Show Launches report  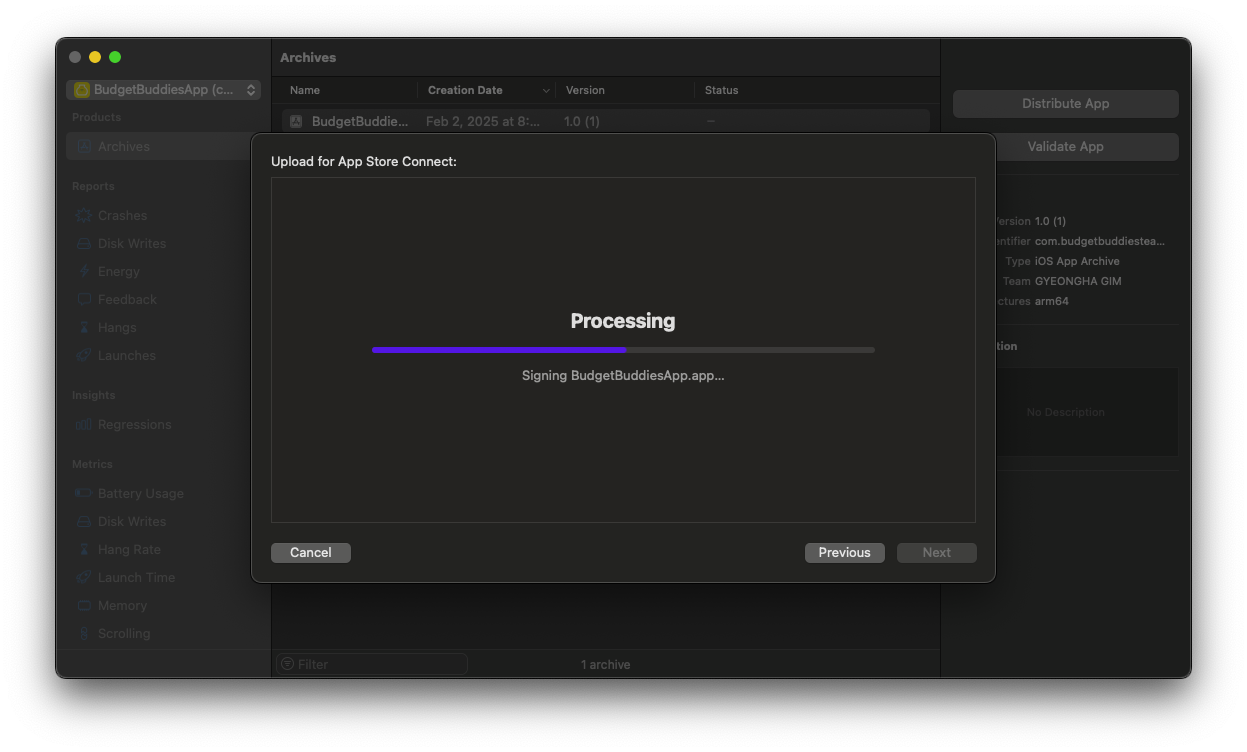[126, 355]
